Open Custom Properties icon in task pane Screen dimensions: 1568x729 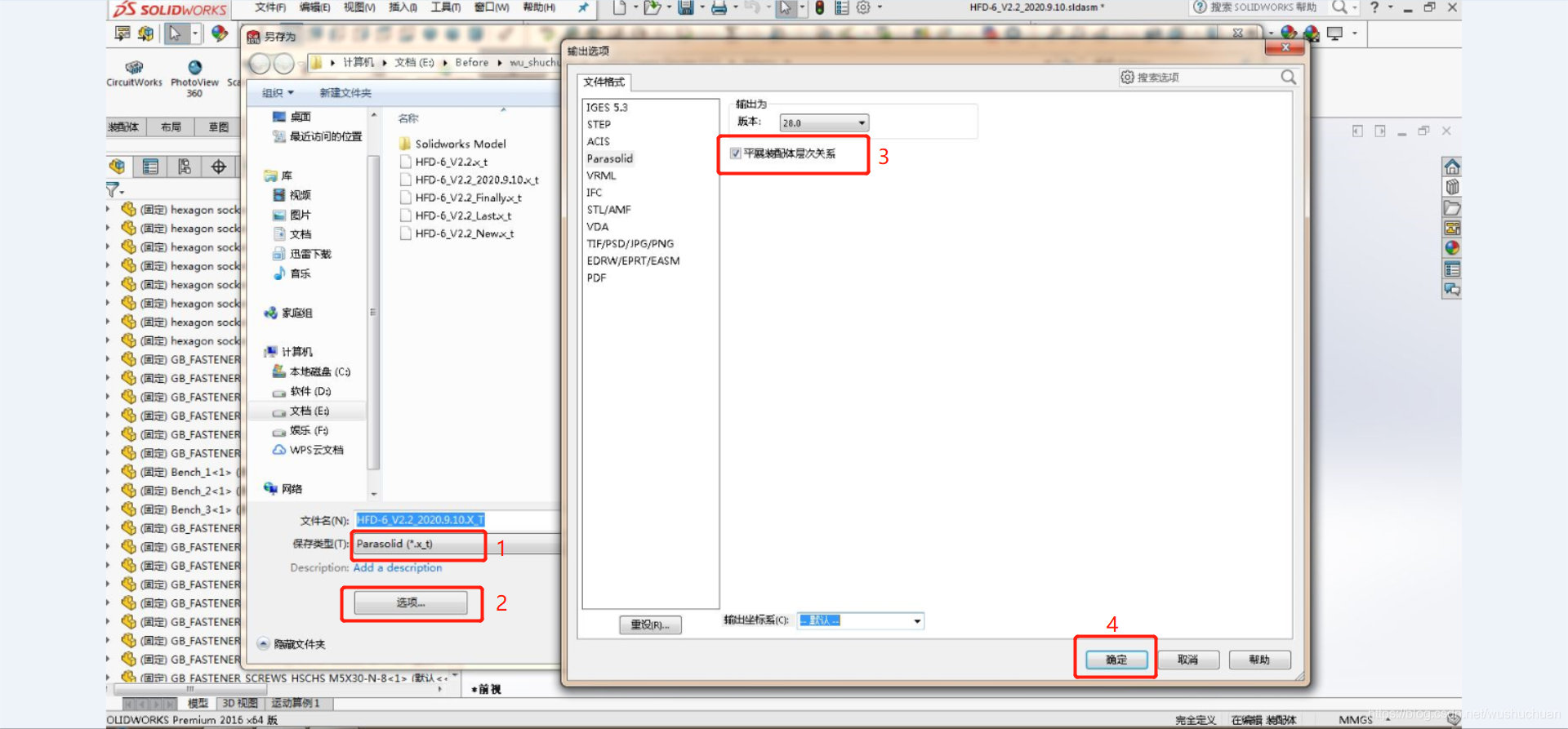point(1452,269)
